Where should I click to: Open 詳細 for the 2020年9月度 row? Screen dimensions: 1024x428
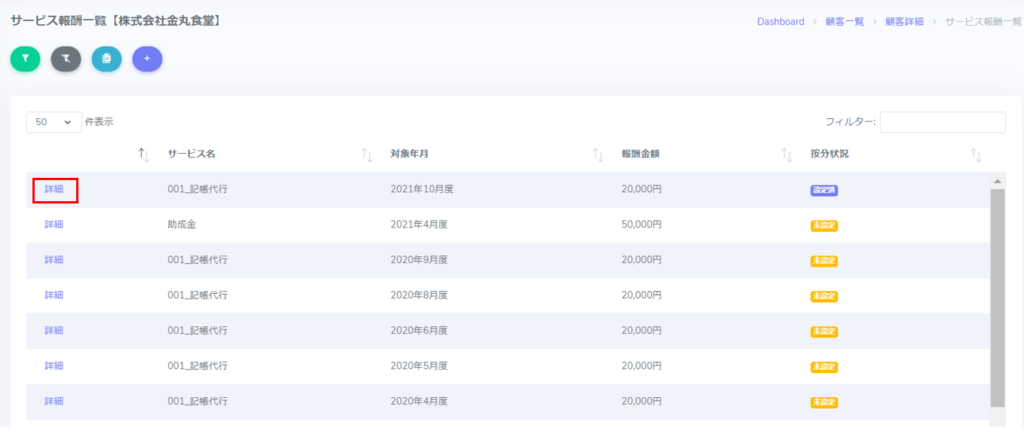tap(54, 260)
